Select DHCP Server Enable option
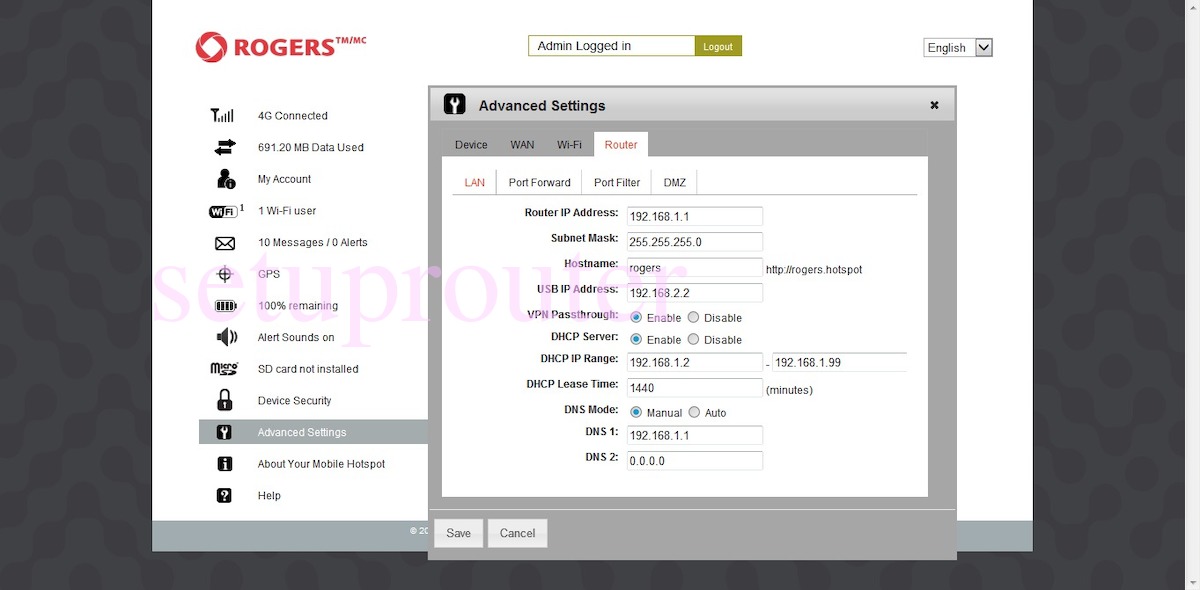Screen dimensions: 1200x590 coord(636,339)
